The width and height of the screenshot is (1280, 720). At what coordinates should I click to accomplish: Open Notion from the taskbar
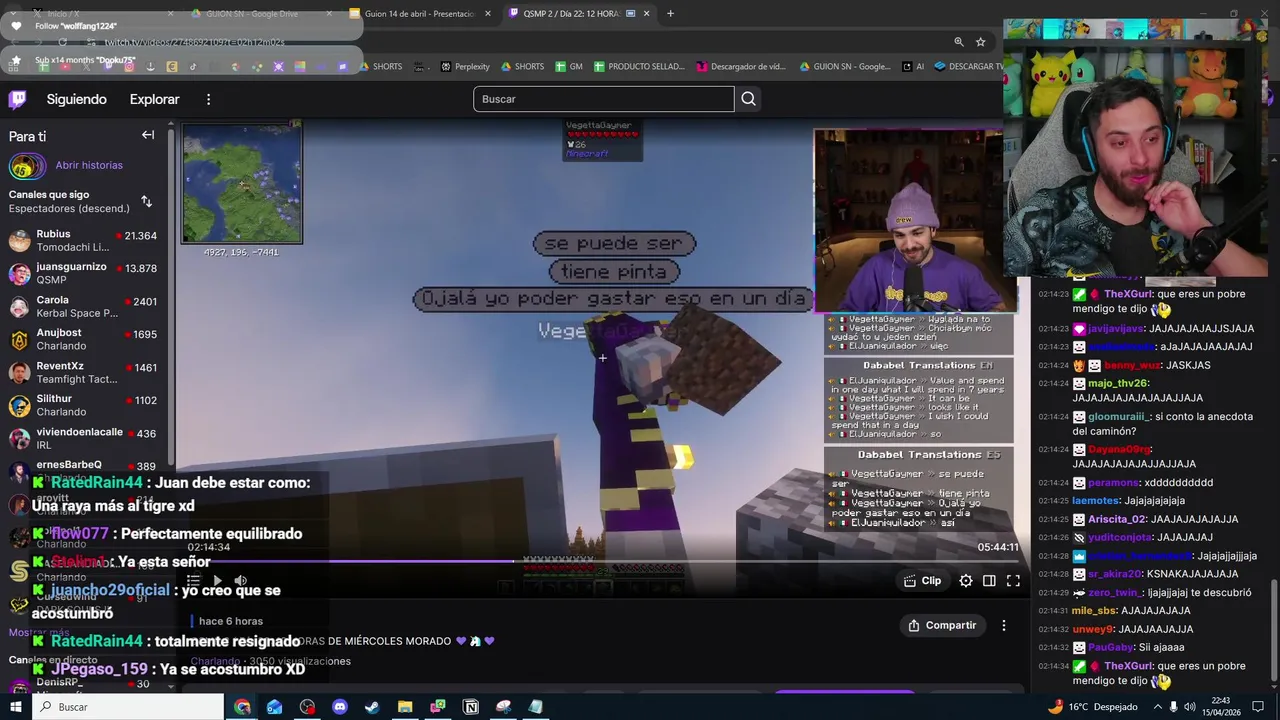[471, 707]
